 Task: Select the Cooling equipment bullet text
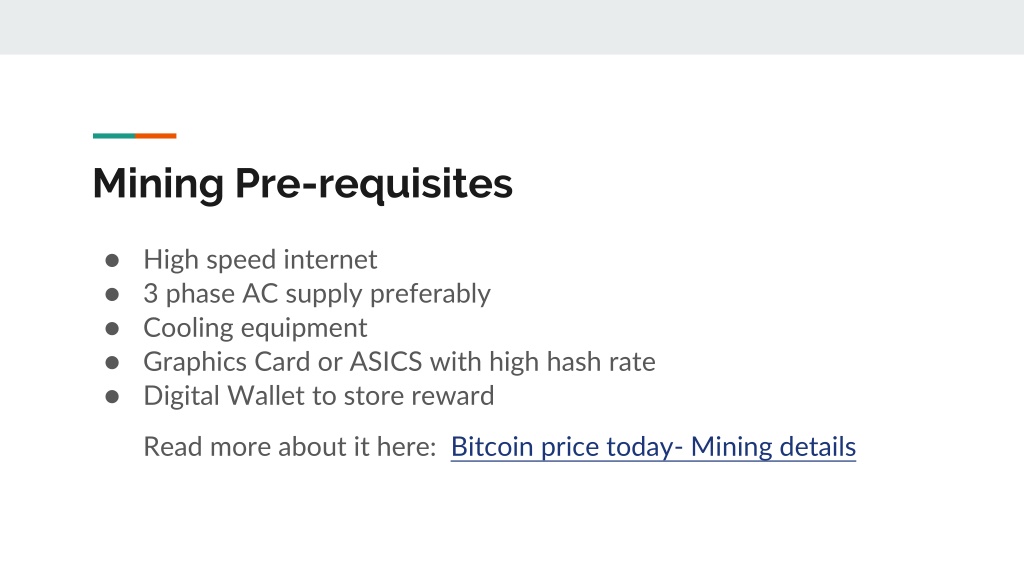pyautogui.click(x=255, y=328)
